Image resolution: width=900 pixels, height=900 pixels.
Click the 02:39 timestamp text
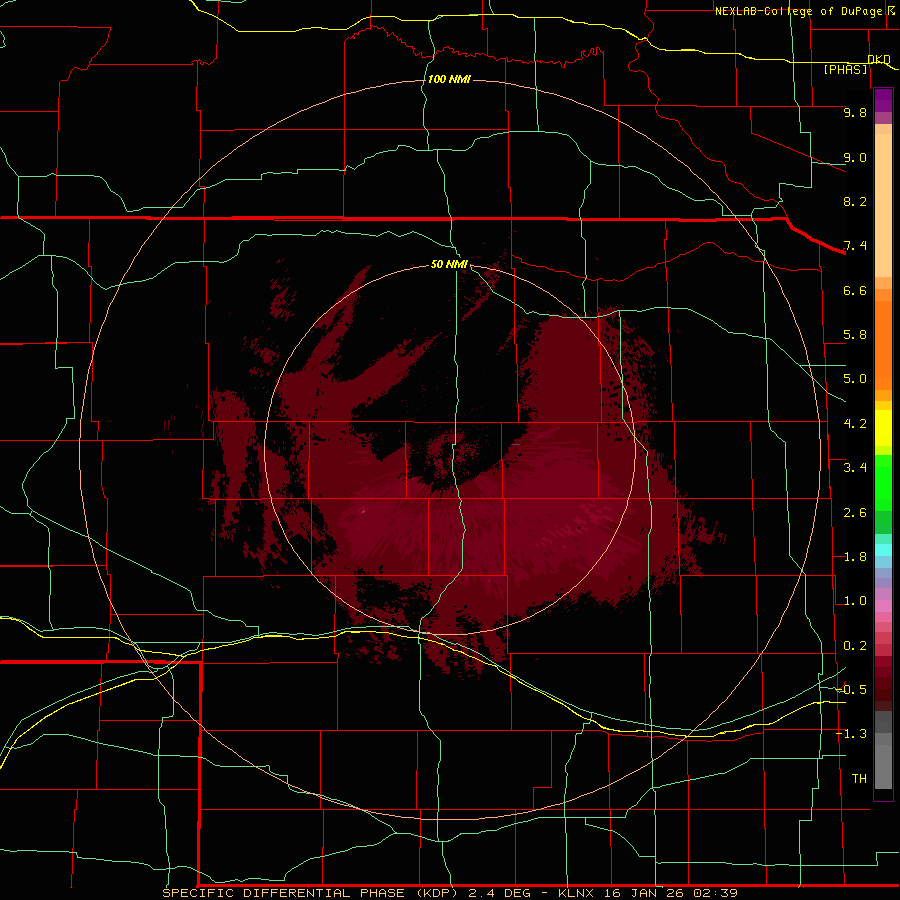coord(716,893)
